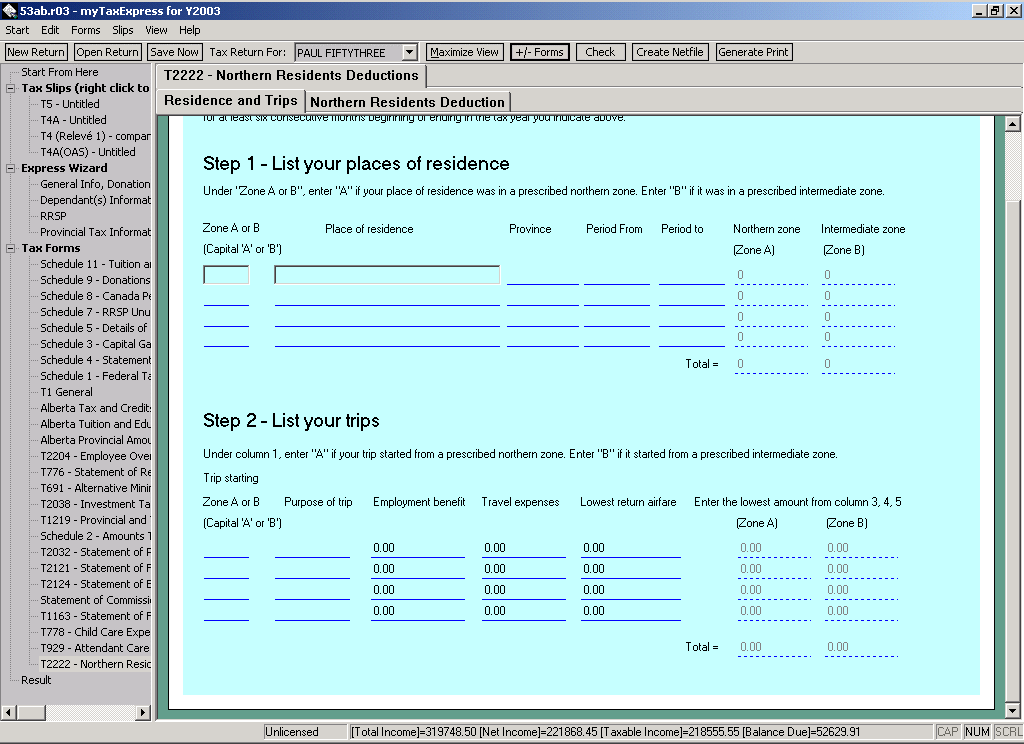Click the Maximize View button

click(464, 52)
